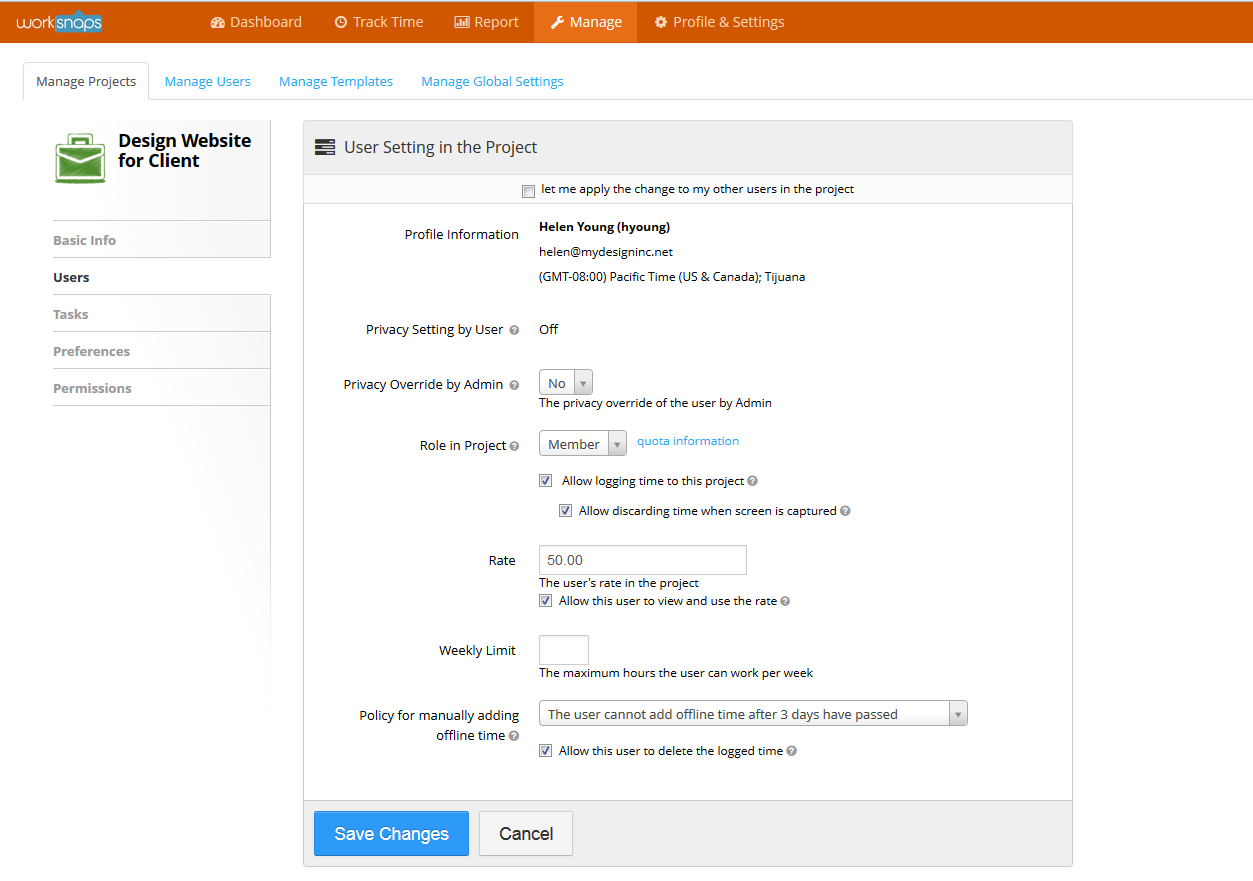Open the quota information link
The image size is (1253, 881).
688,441
